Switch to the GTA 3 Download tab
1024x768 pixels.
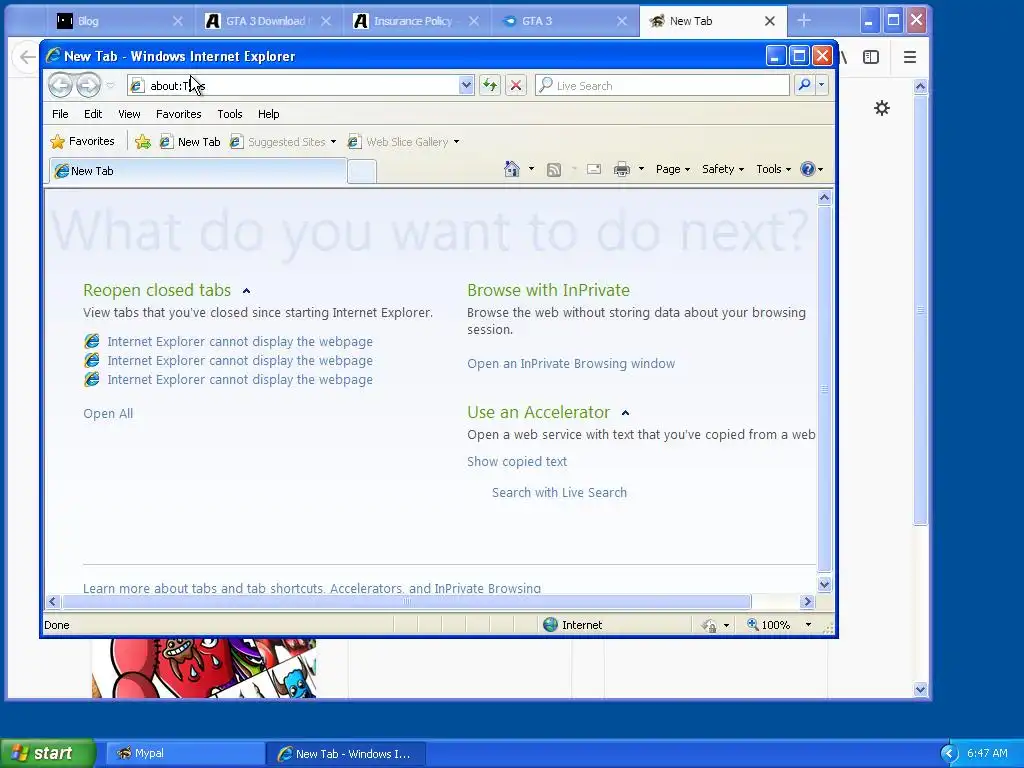click(268, 21)
